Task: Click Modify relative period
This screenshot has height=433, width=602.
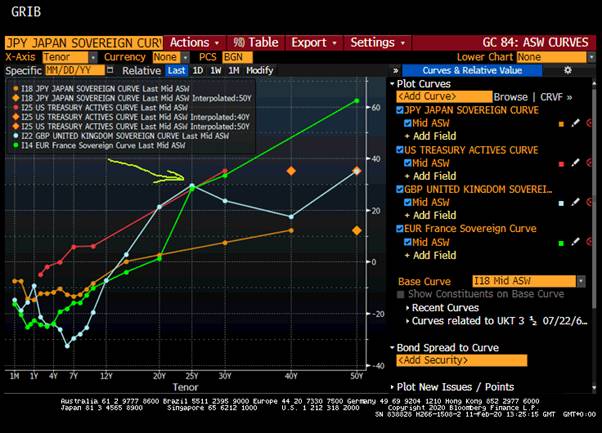Action: click(260, 71)
